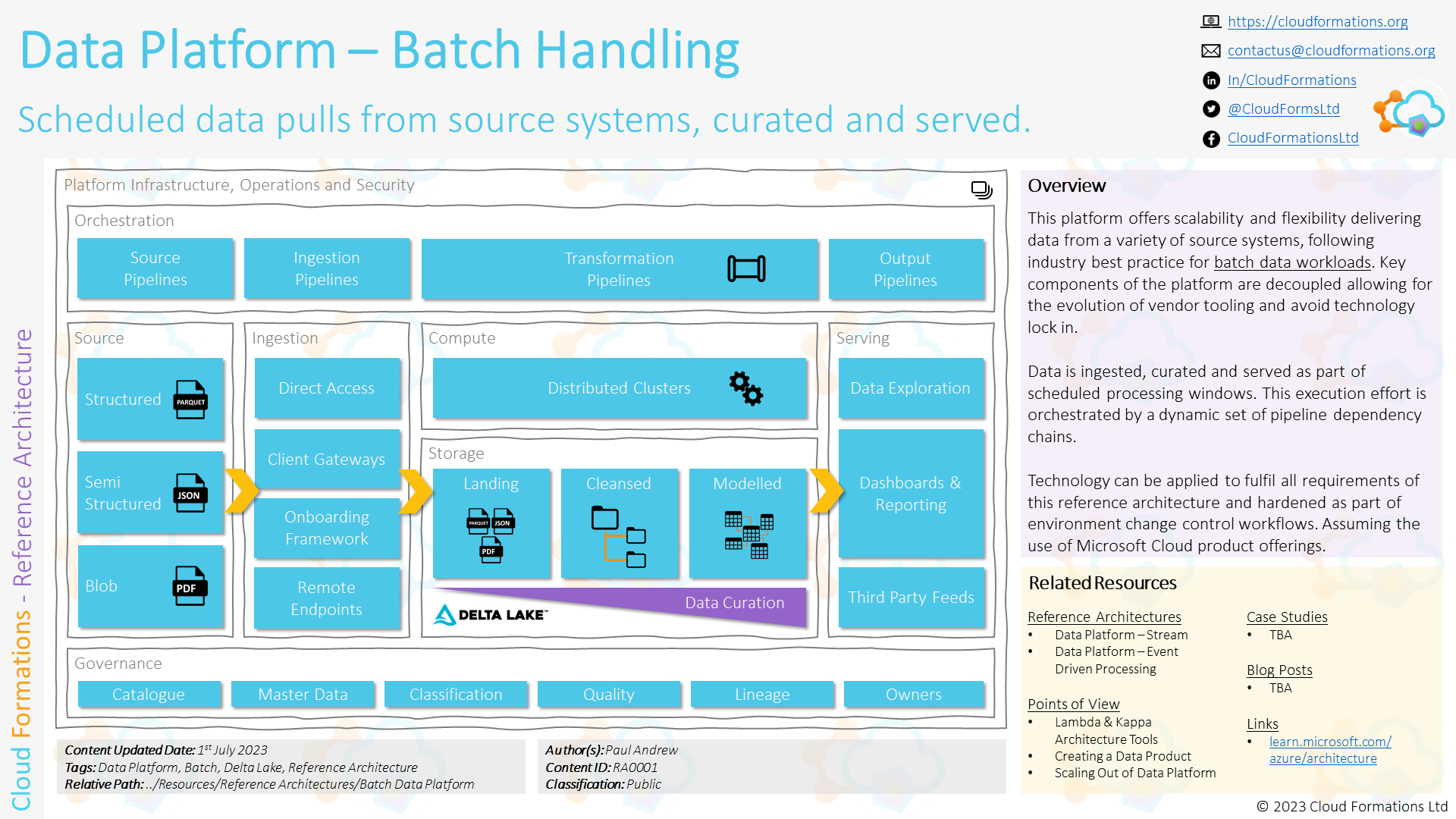Click the PDF file icon inside the Blob box
Viewport: 1456px width, 819px height.
point(189,586)
